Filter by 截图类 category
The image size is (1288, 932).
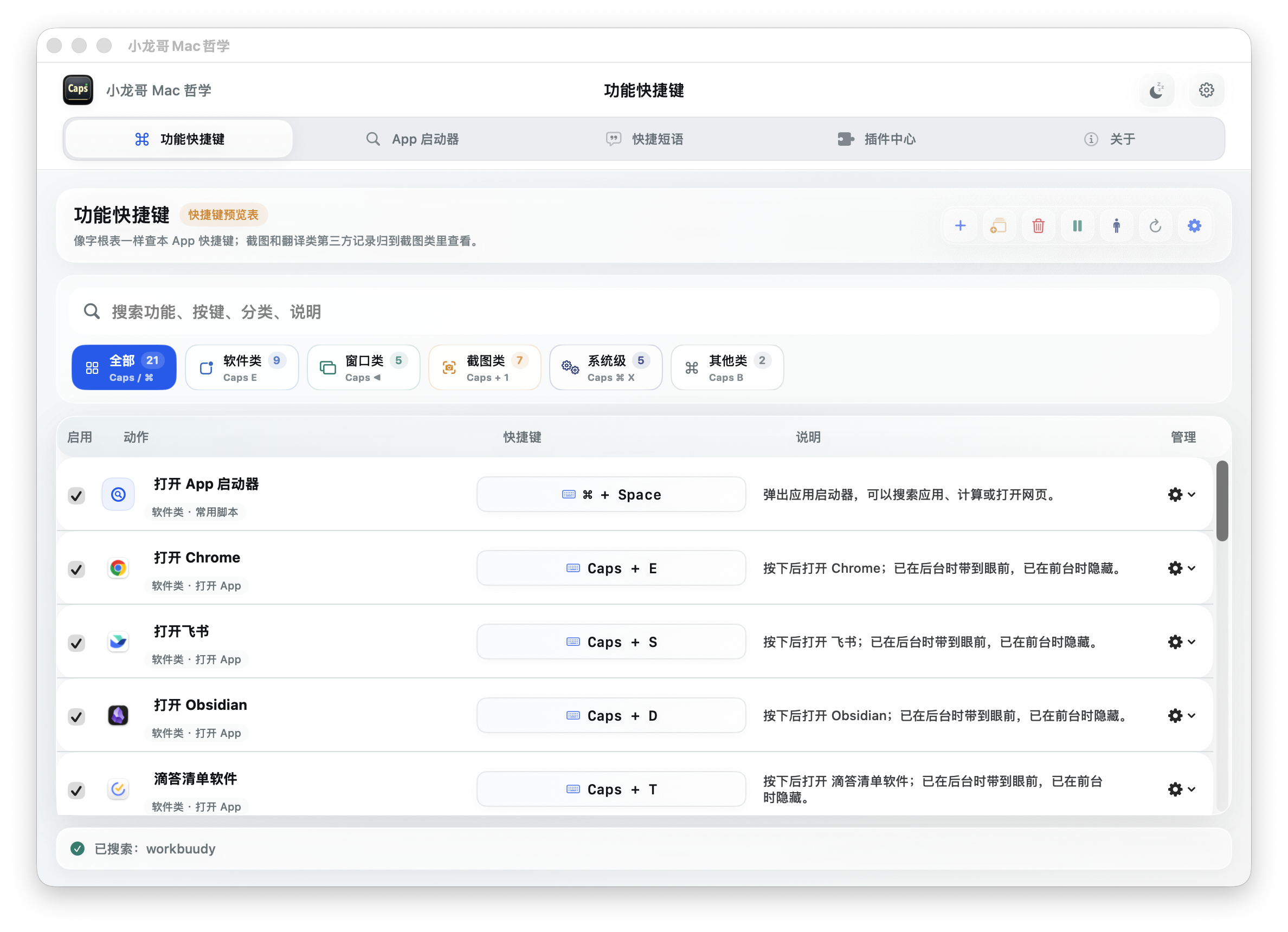tap(485, 368)
